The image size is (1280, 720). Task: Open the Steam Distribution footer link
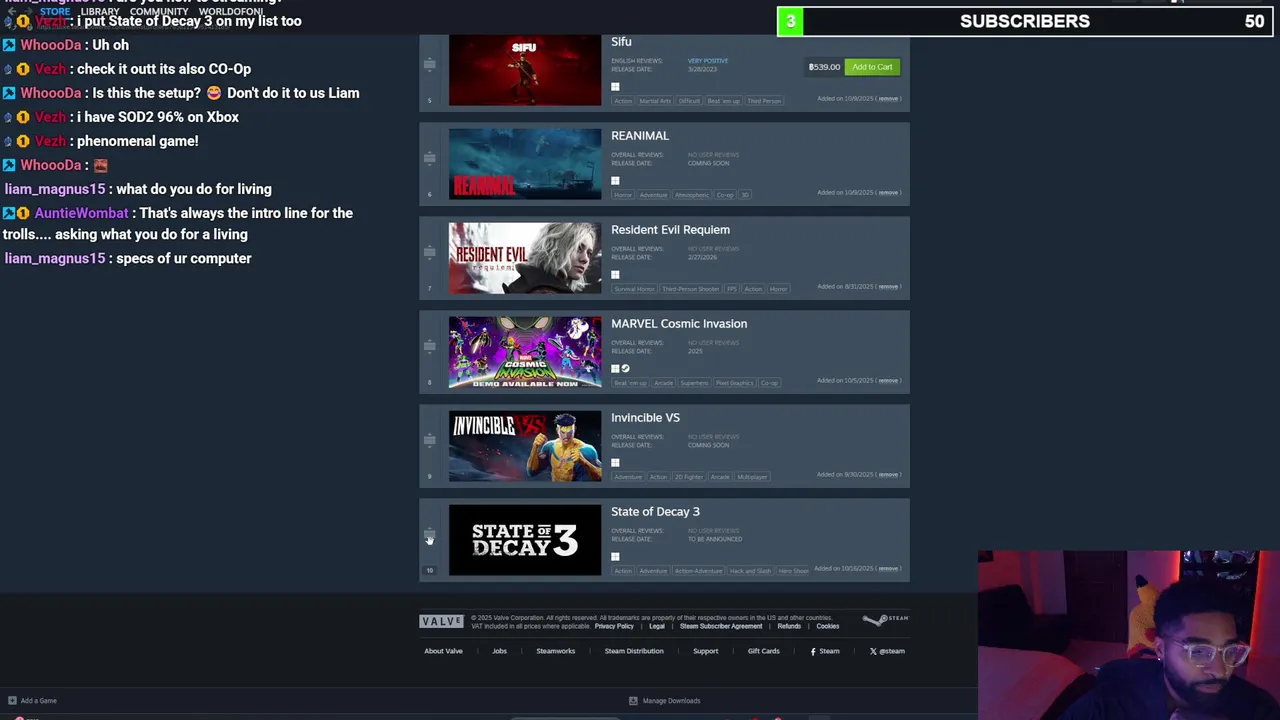click(x=634, y=651)
